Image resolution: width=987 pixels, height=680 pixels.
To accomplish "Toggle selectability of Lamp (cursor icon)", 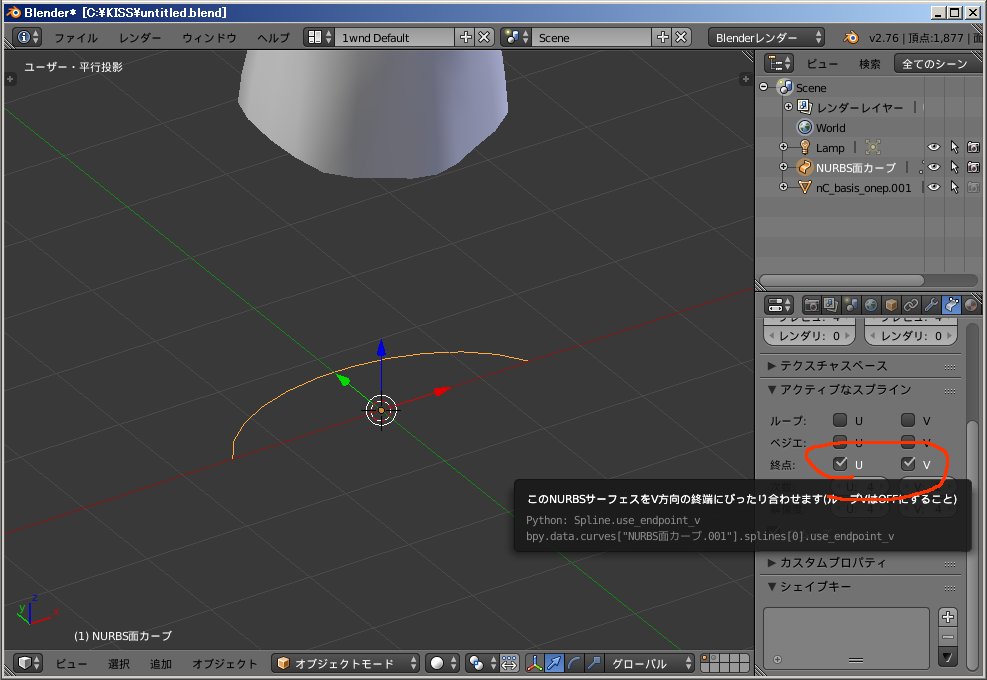I will (954, 147).
